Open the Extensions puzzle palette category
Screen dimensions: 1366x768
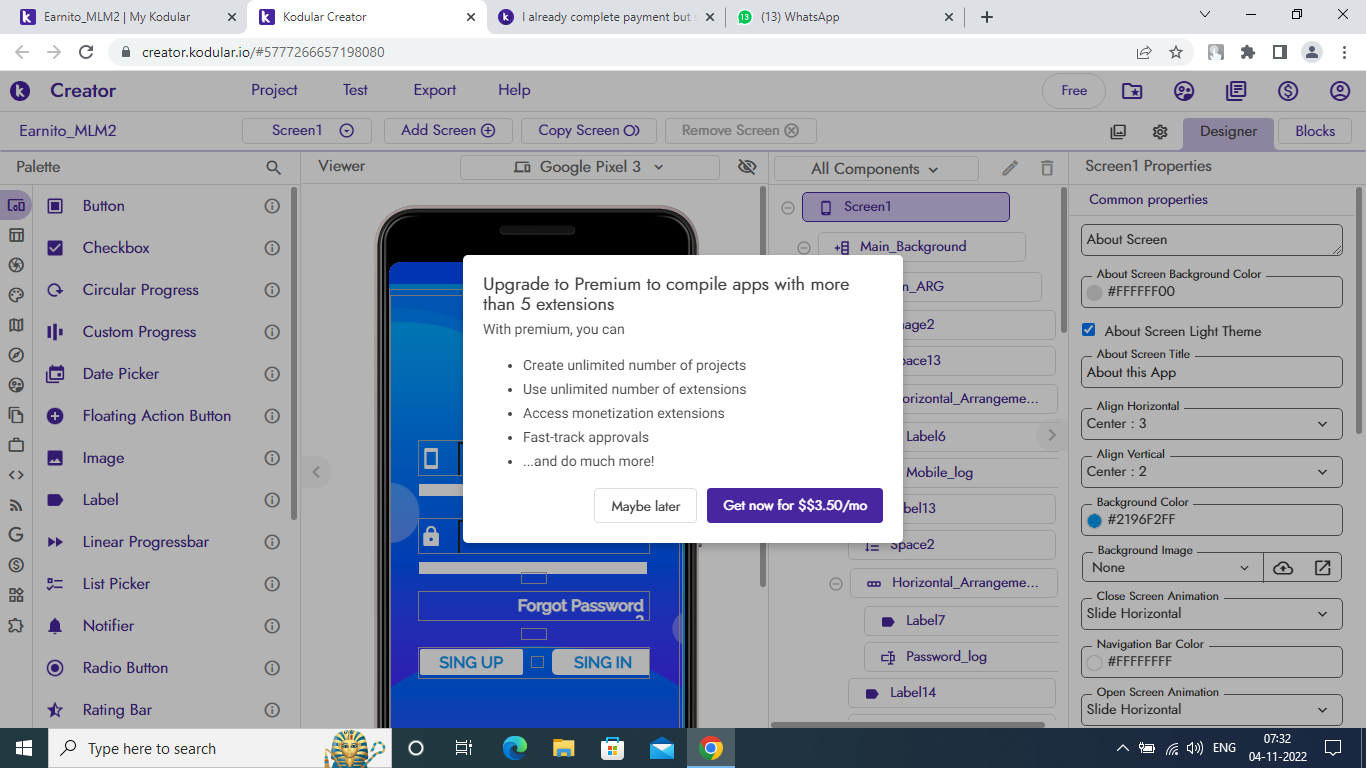tap(16, 625)
